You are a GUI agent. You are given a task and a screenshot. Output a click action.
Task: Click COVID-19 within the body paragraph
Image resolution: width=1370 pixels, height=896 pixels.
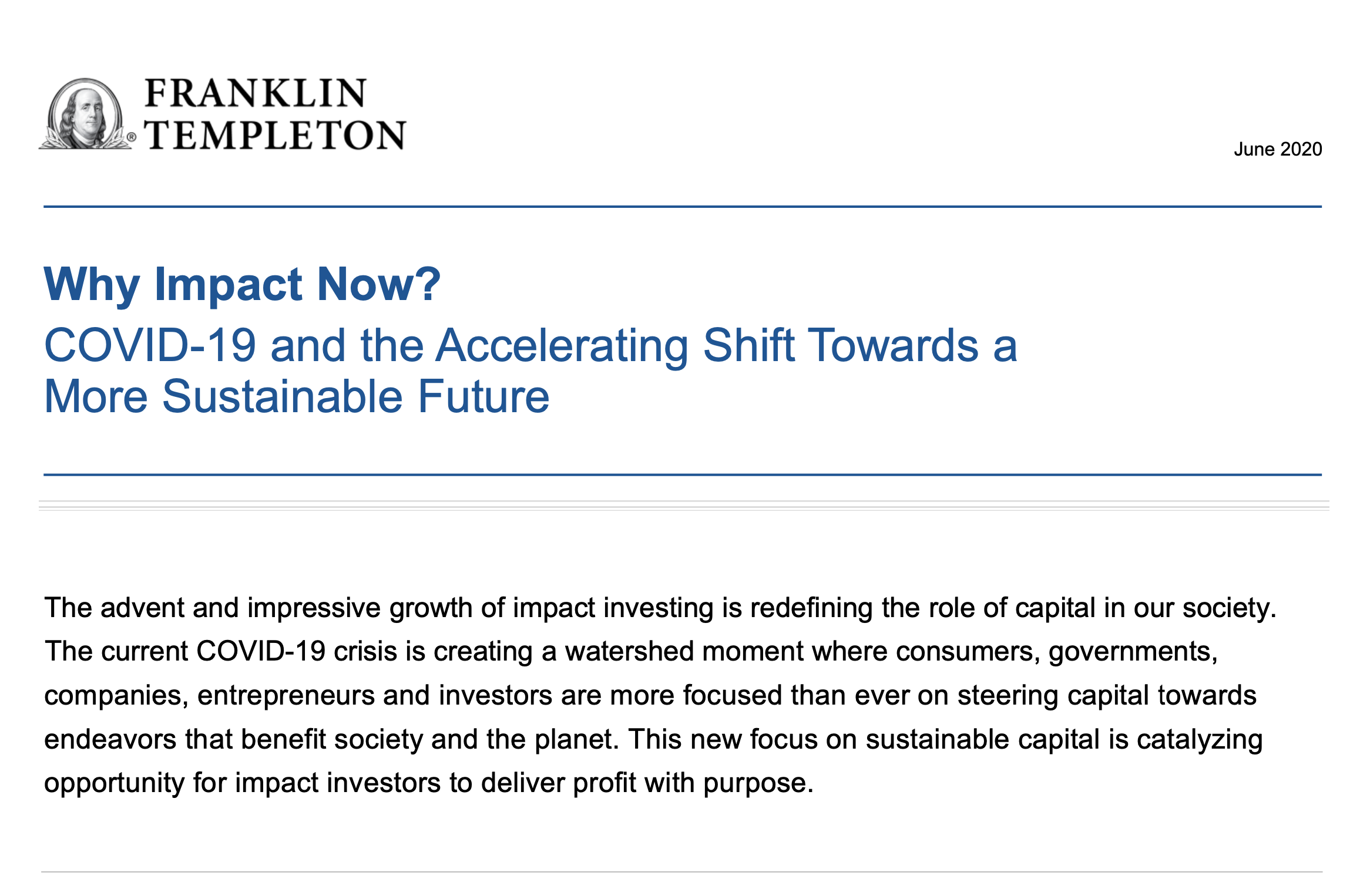(x=261, y=651)
